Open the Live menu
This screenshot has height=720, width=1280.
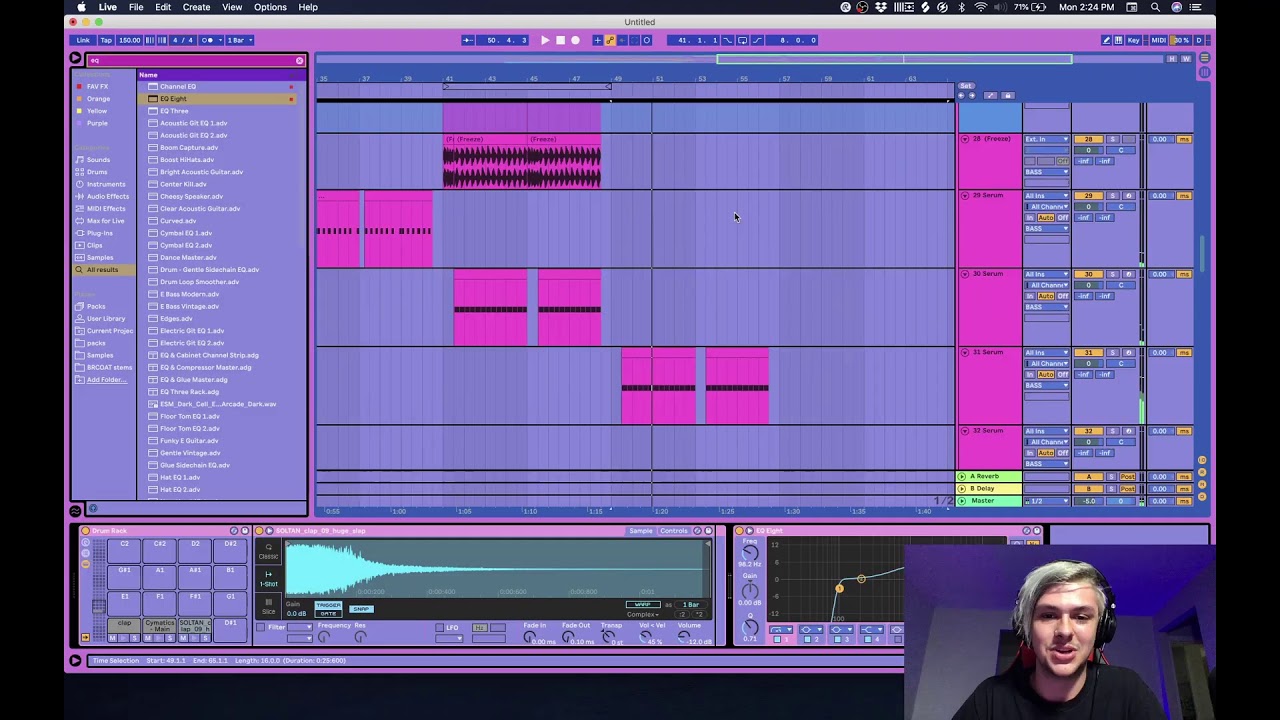pos(107,7)
